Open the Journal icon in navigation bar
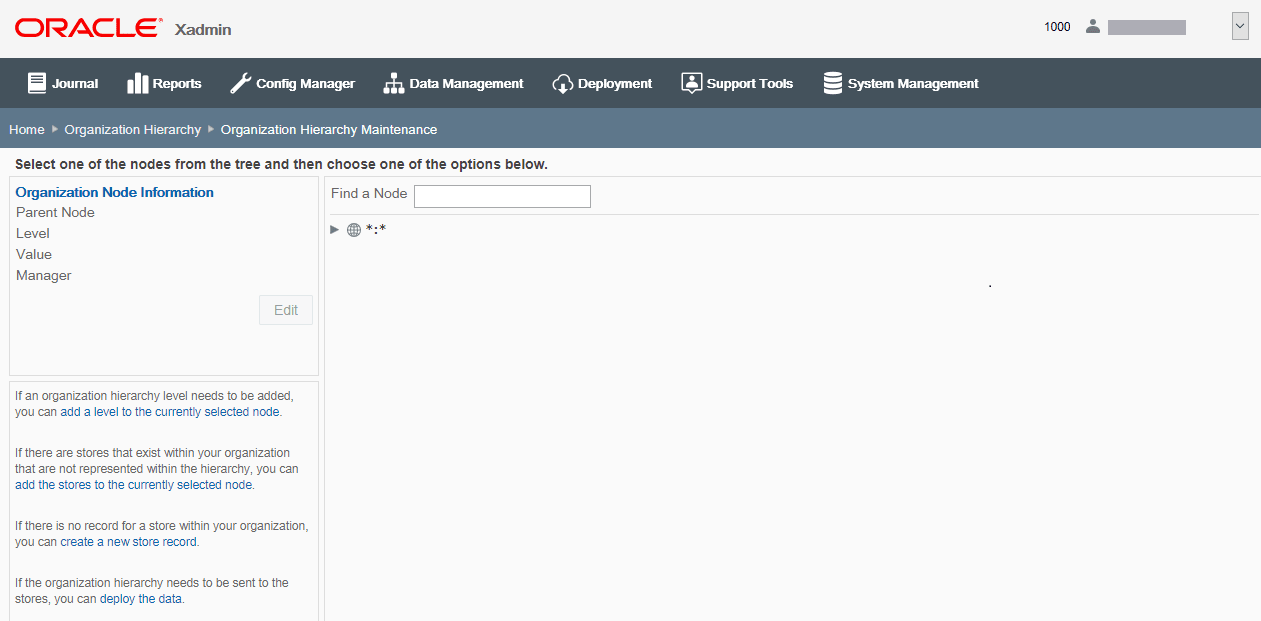The height and width of the screenshot is (621, 1261). [37, 82]
